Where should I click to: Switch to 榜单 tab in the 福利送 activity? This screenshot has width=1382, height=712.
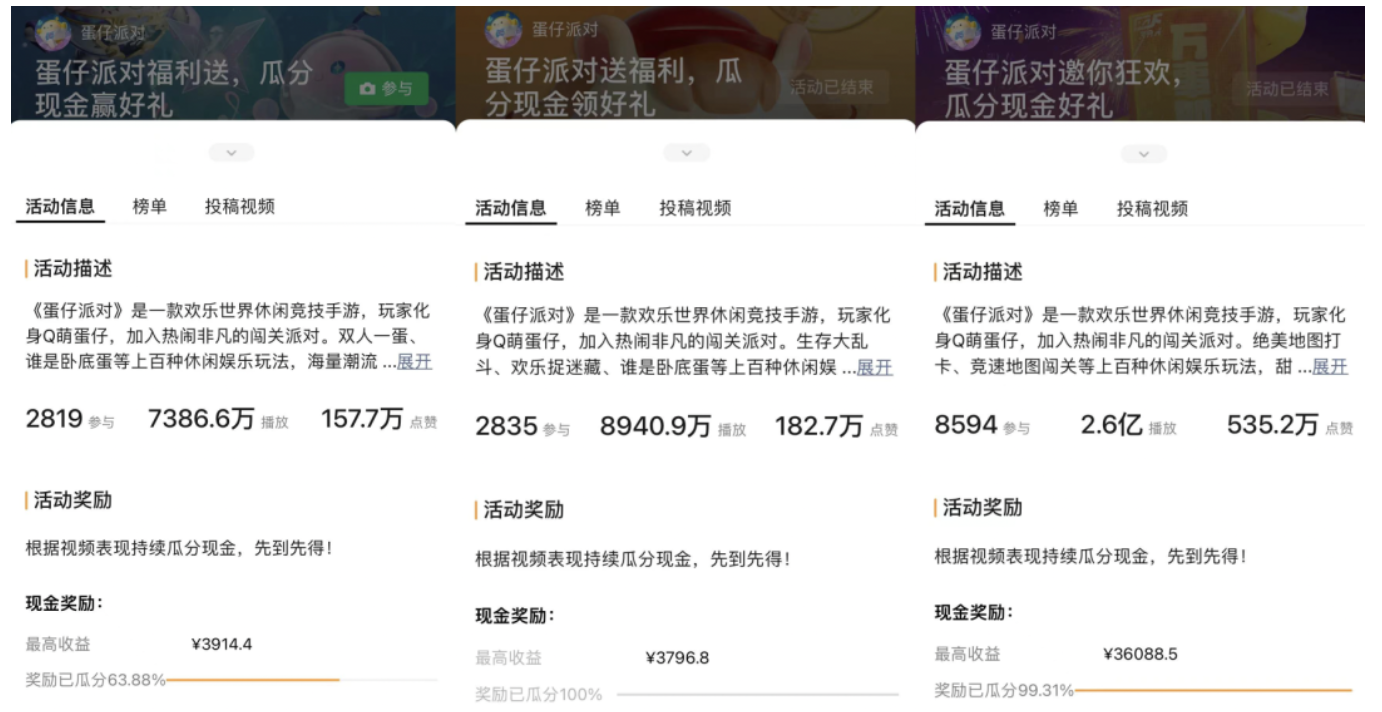tap(150, 207)
